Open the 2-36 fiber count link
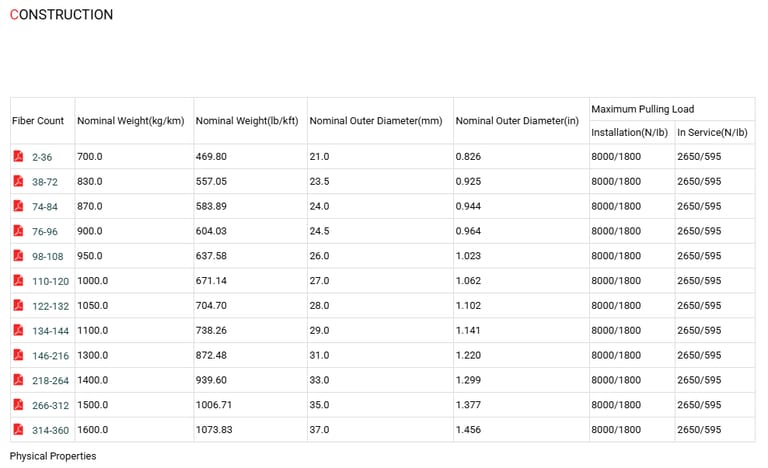The height and width of the screenshot is (468, 768). [42, 157]
